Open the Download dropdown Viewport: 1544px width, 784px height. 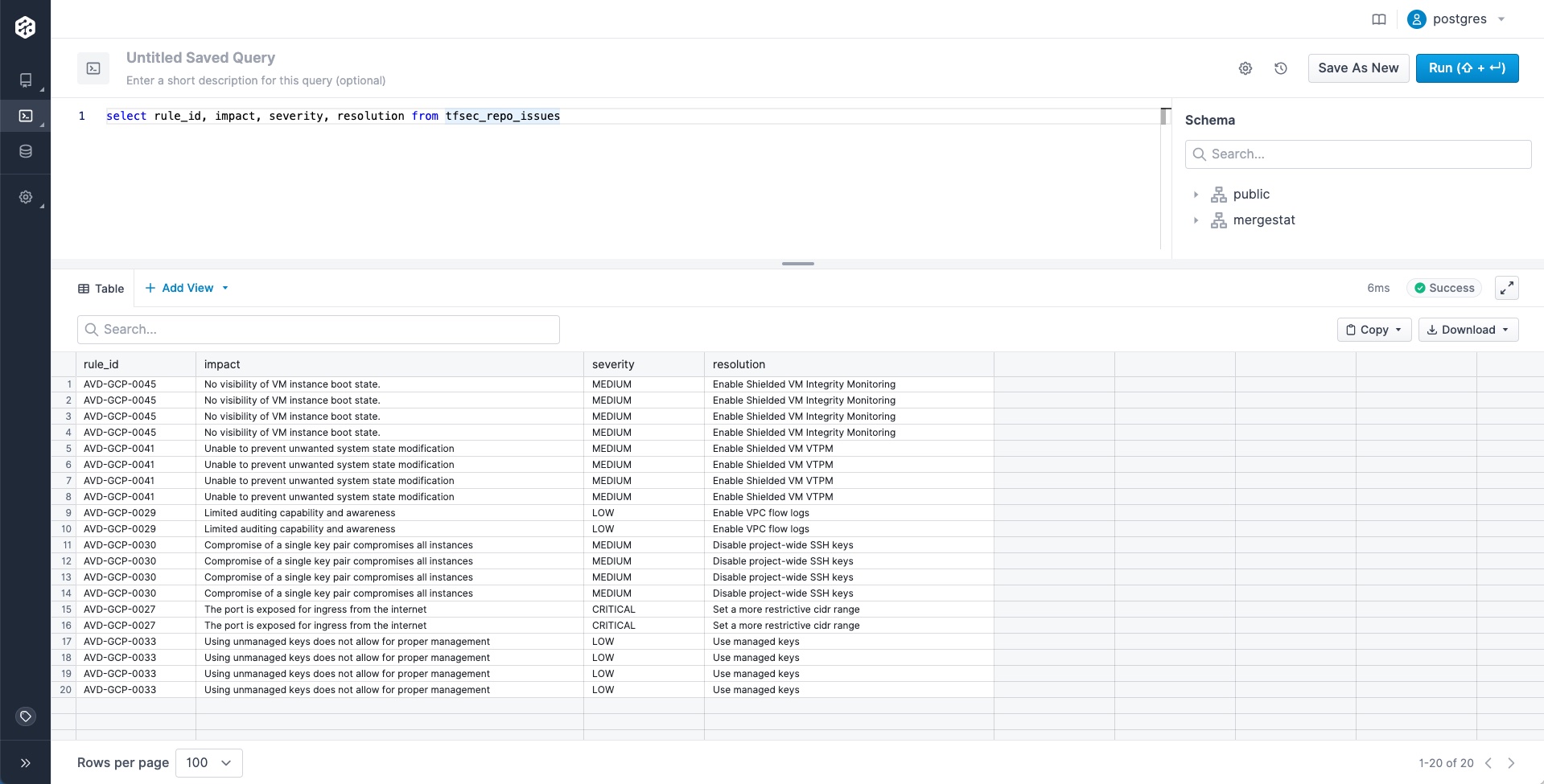(x=1468, y=330)
